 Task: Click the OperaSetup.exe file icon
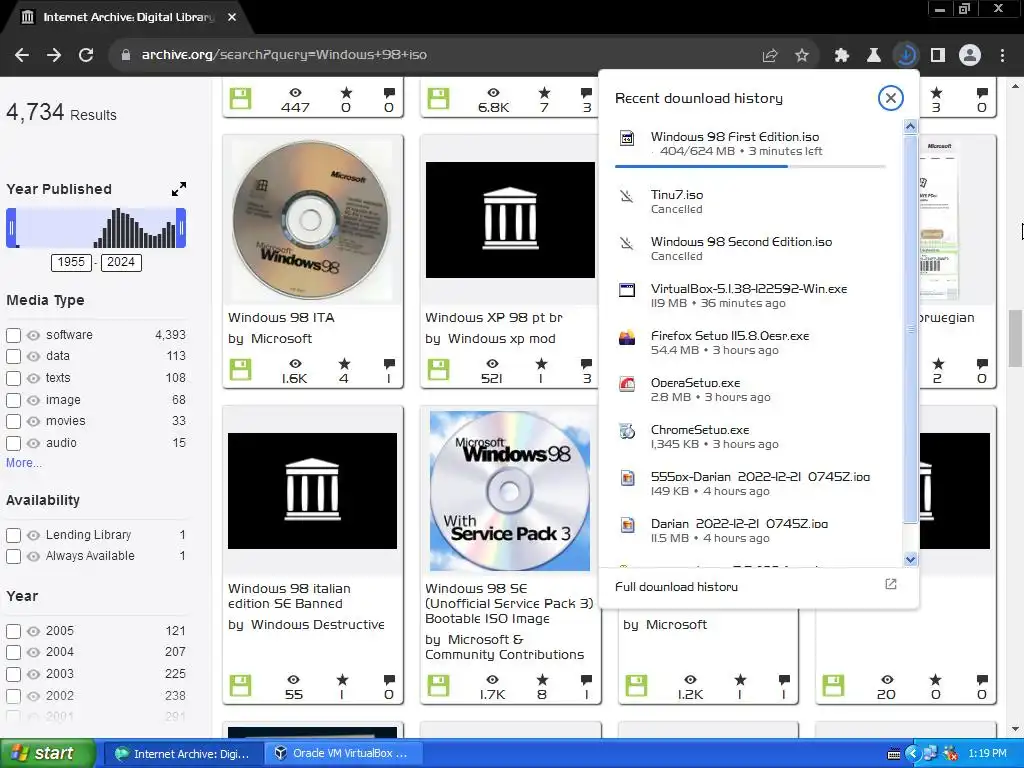pyautogui.click(x=627, y=384)
